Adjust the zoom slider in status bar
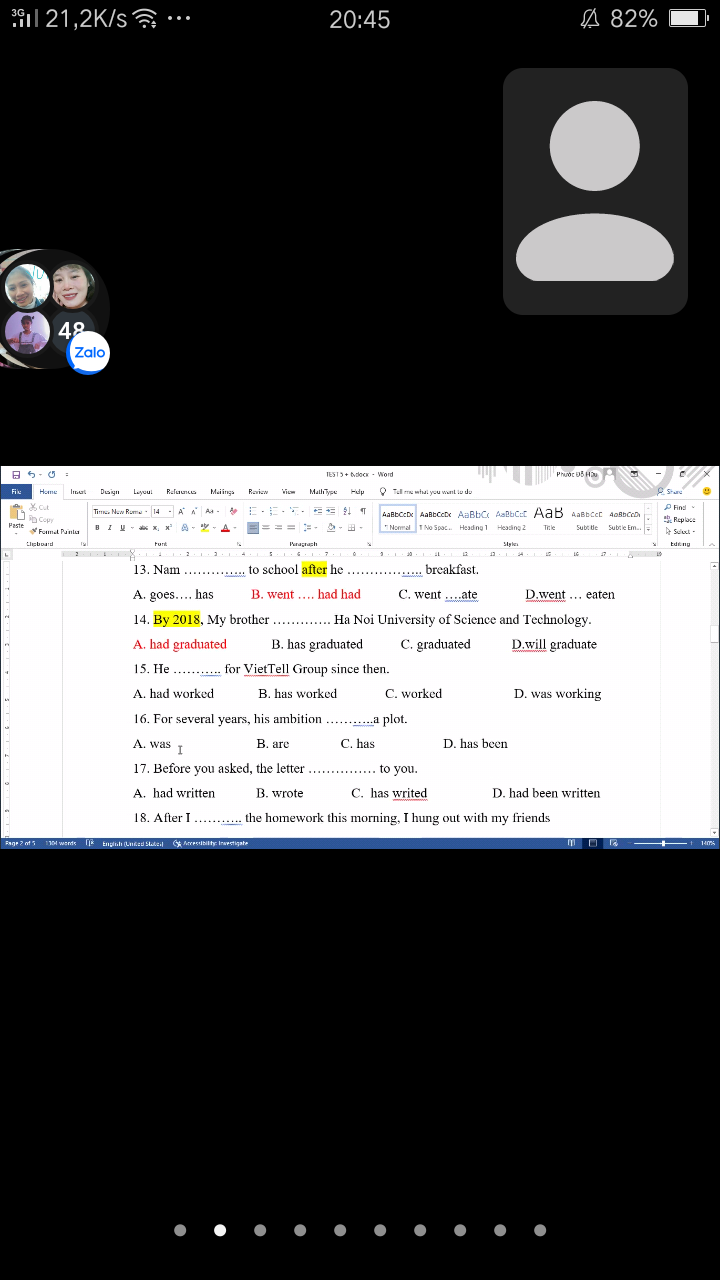The height and width of the screenshot is (1280, 720). click(x=663, y=843)
